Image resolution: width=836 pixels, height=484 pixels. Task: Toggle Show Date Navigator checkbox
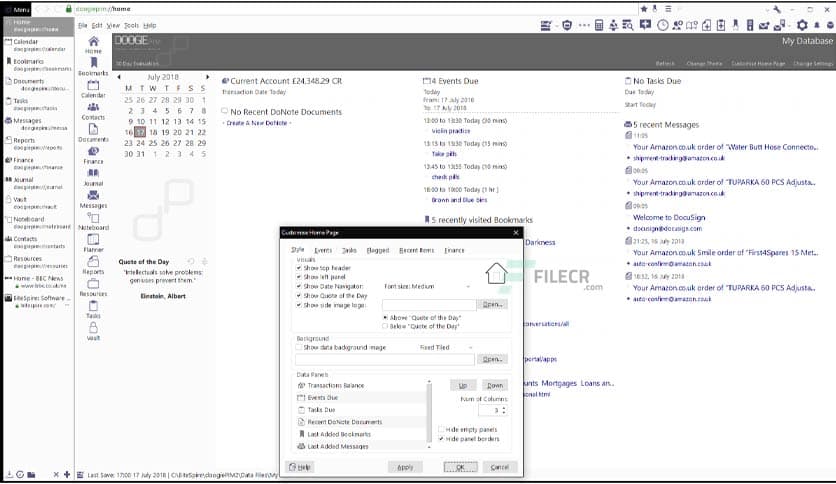pos(299,286)
